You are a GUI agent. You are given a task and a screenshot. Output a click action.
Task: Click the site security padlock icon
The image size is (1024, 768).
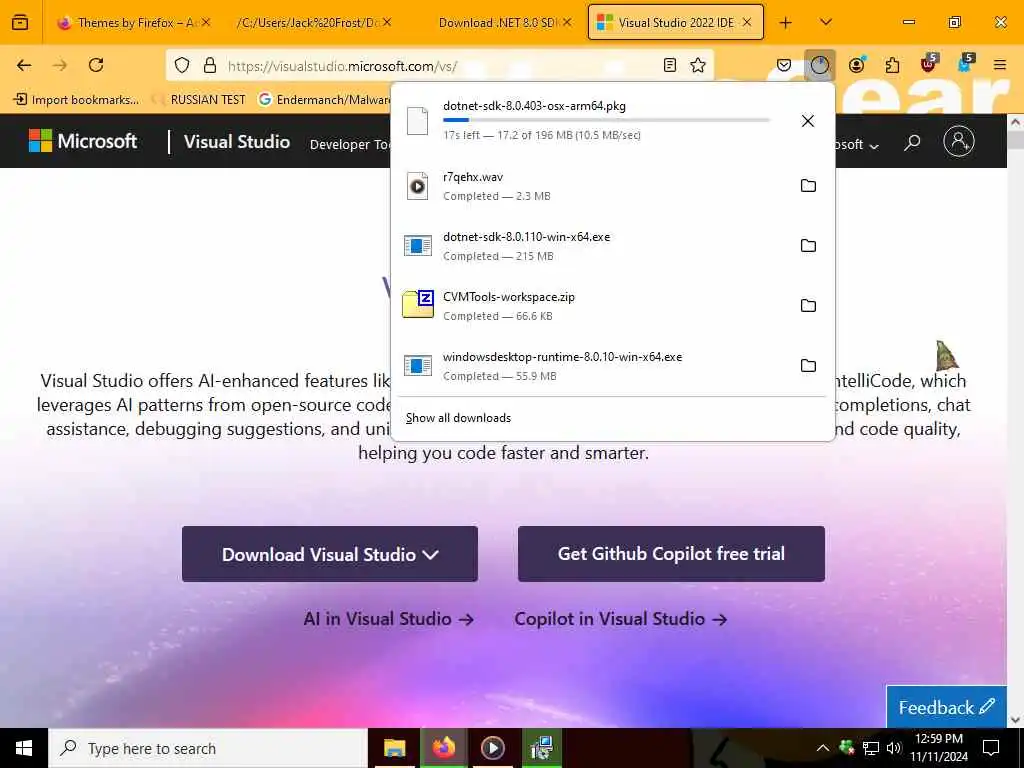(x=210, y=65)
